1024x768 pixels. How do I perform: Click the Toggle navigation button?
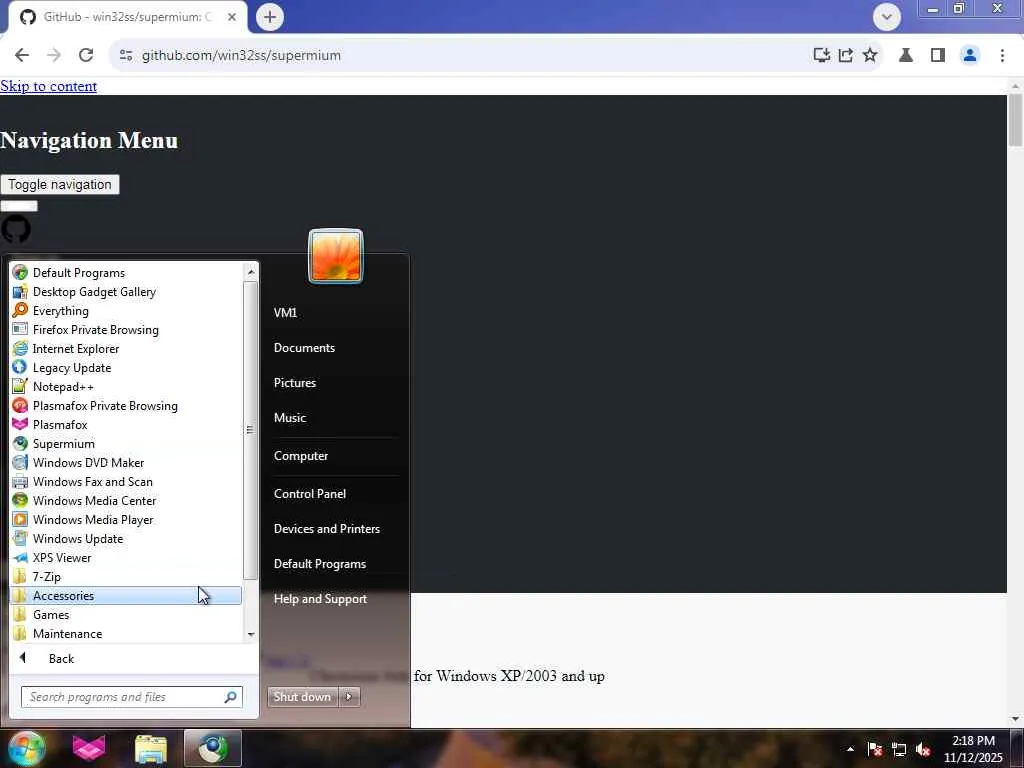[x=59, y=184]
